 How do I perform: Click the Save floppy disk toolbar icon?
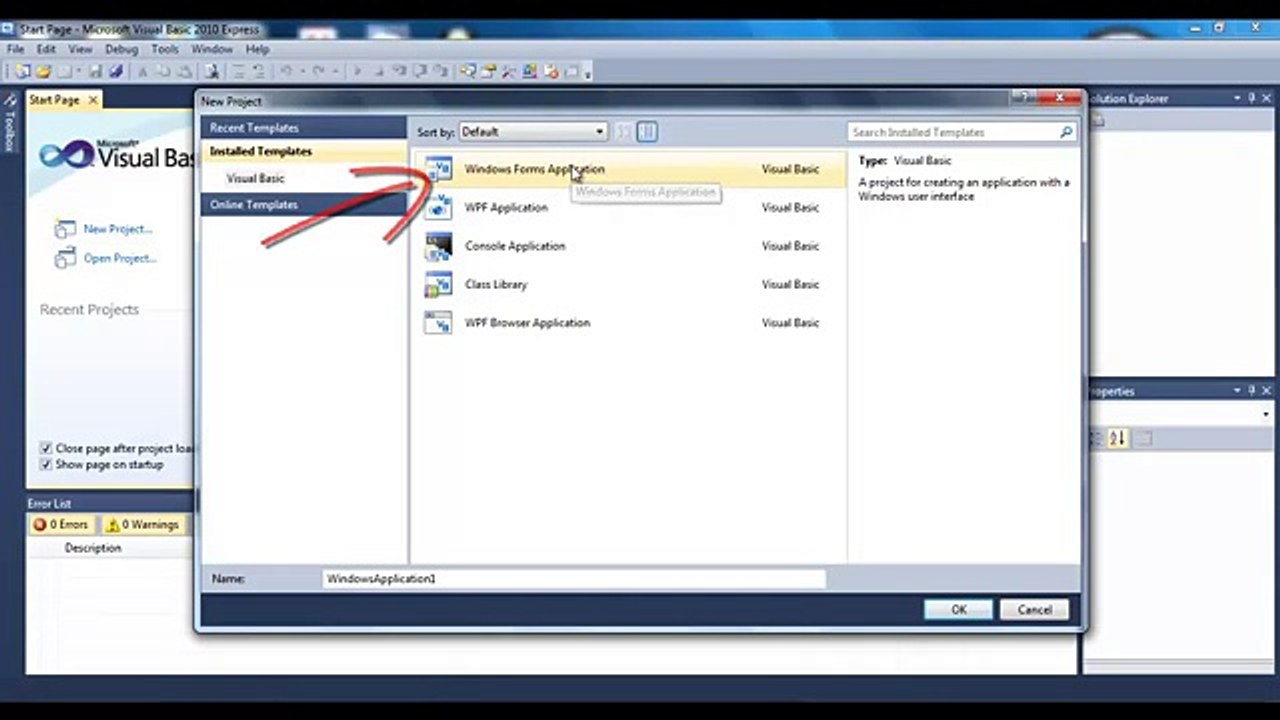(95, 71)
